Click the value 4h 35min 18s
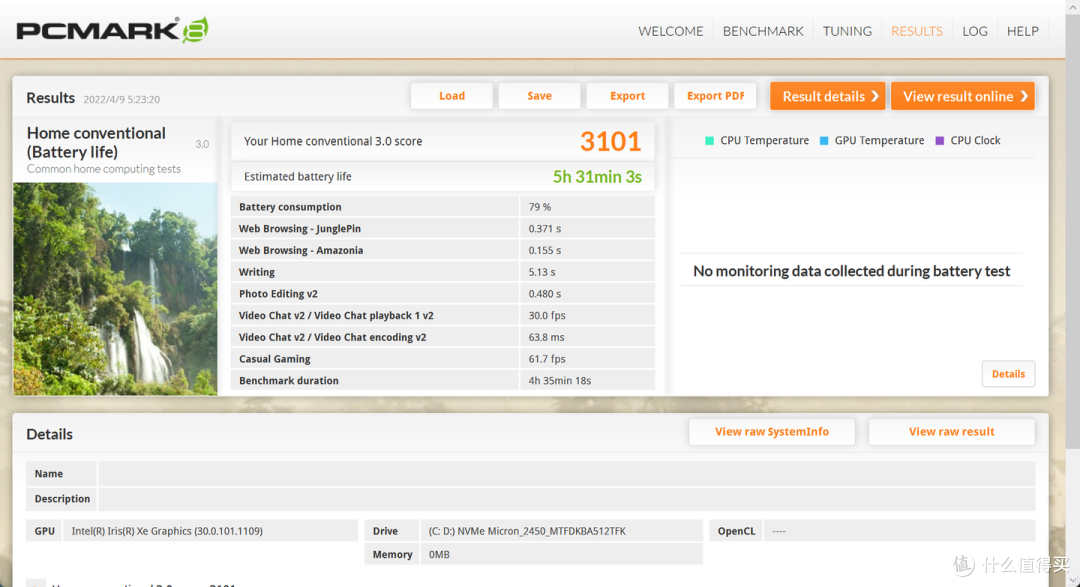1080x587 pixels. [x=560, y=380]
